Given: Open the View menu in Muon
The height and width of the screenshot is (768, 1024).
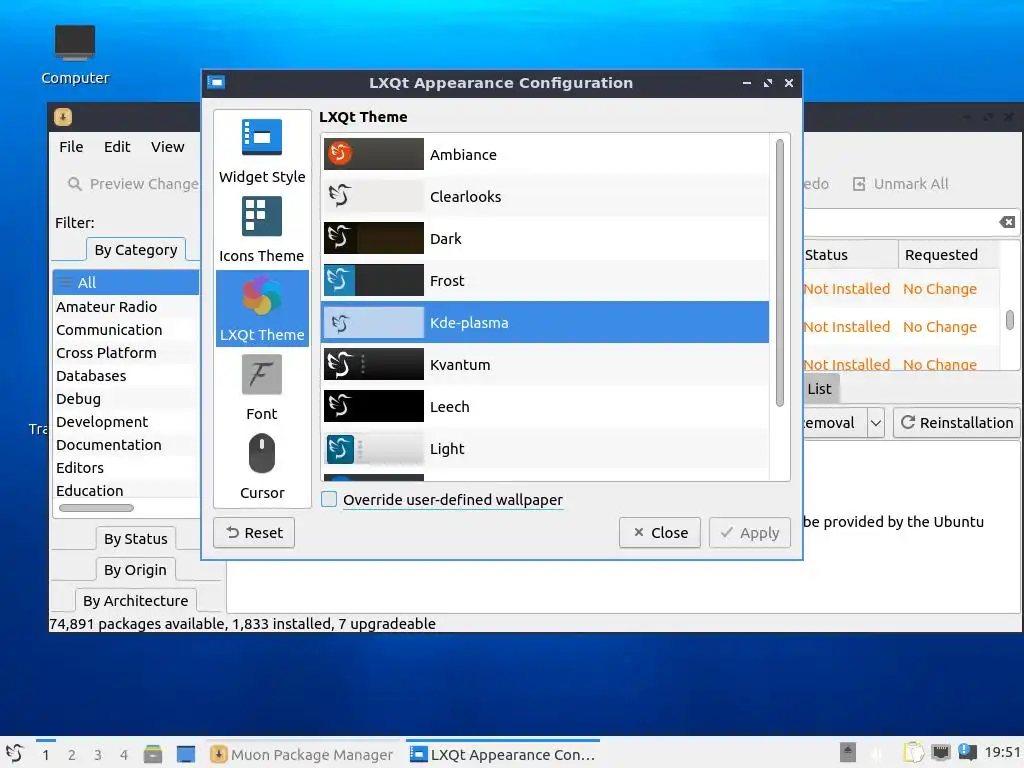Looking at the screenshot, I should click(x=168, y=147).
